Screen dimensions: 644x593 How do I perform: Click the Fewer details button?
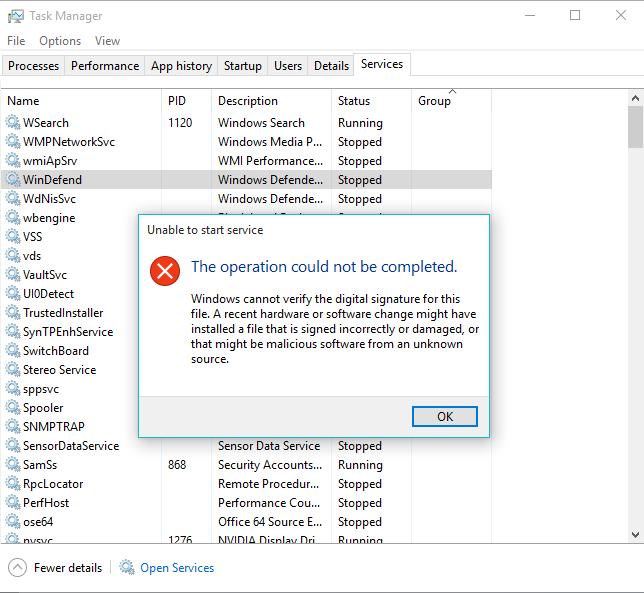[x=55, y=568]
